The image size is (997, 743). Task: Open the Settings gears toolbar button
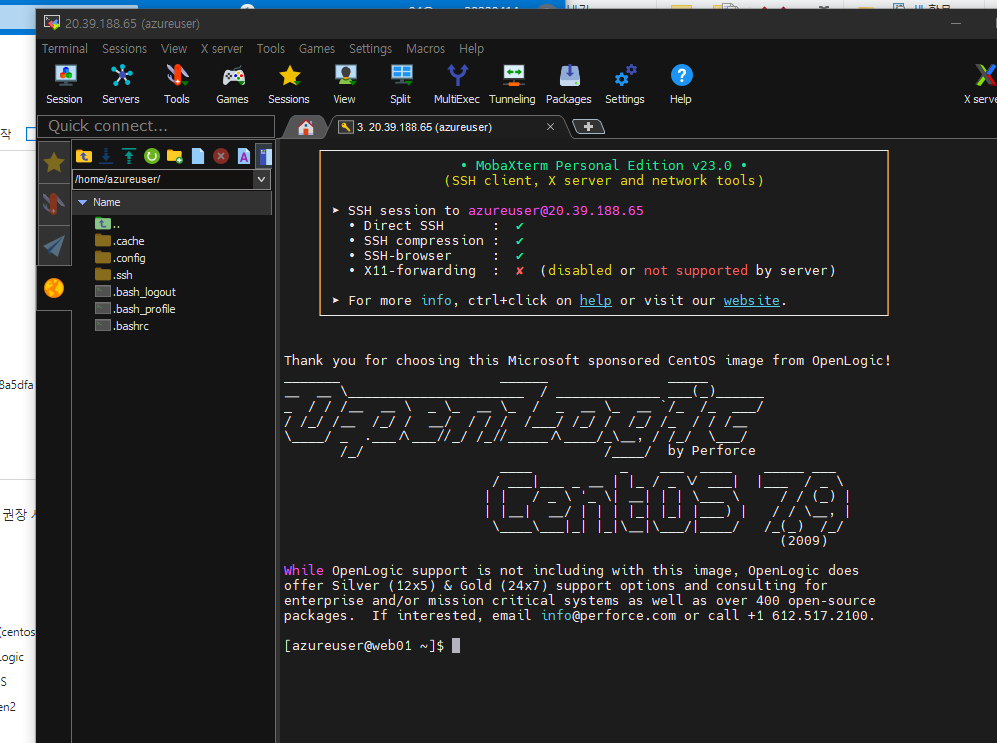click(x=624, y=85)
